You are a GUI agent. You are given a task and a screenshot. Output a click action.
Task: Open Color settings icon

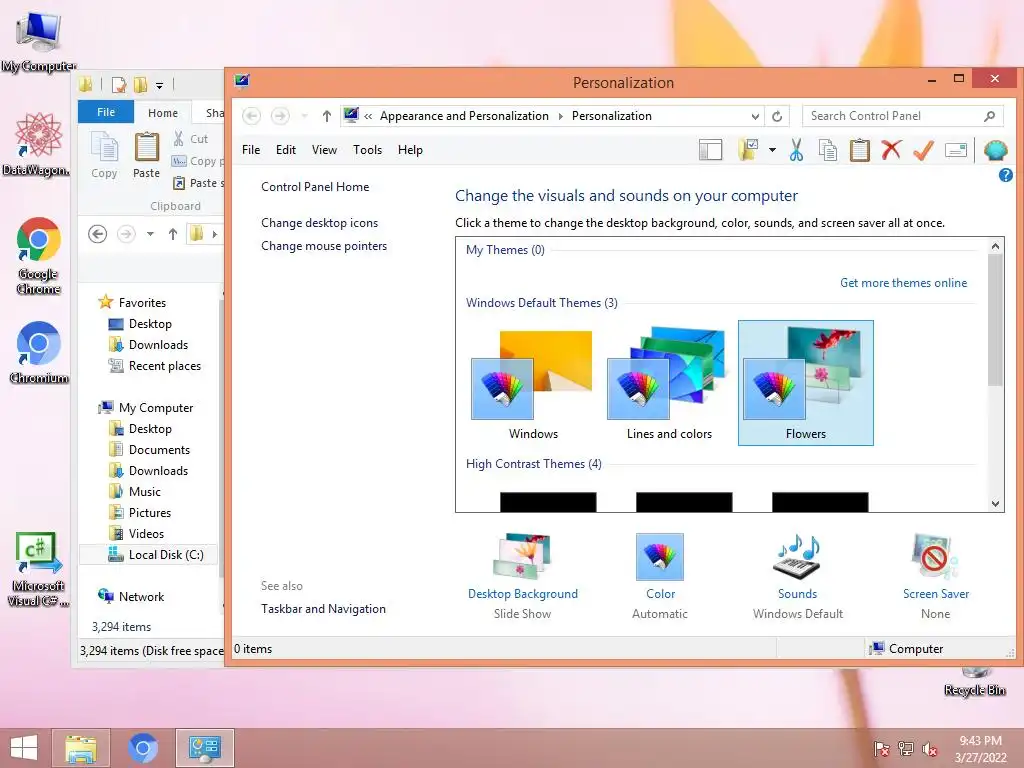coord(660,557)
